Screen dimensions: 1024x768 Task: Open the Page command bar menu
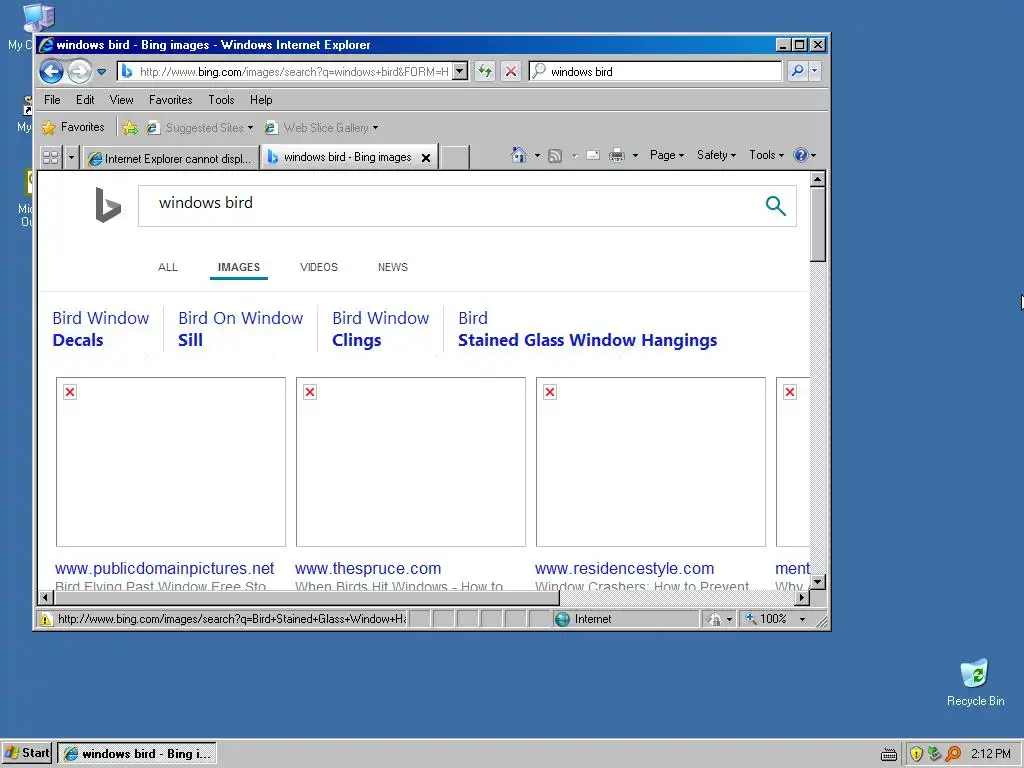[x=667, y=155]
